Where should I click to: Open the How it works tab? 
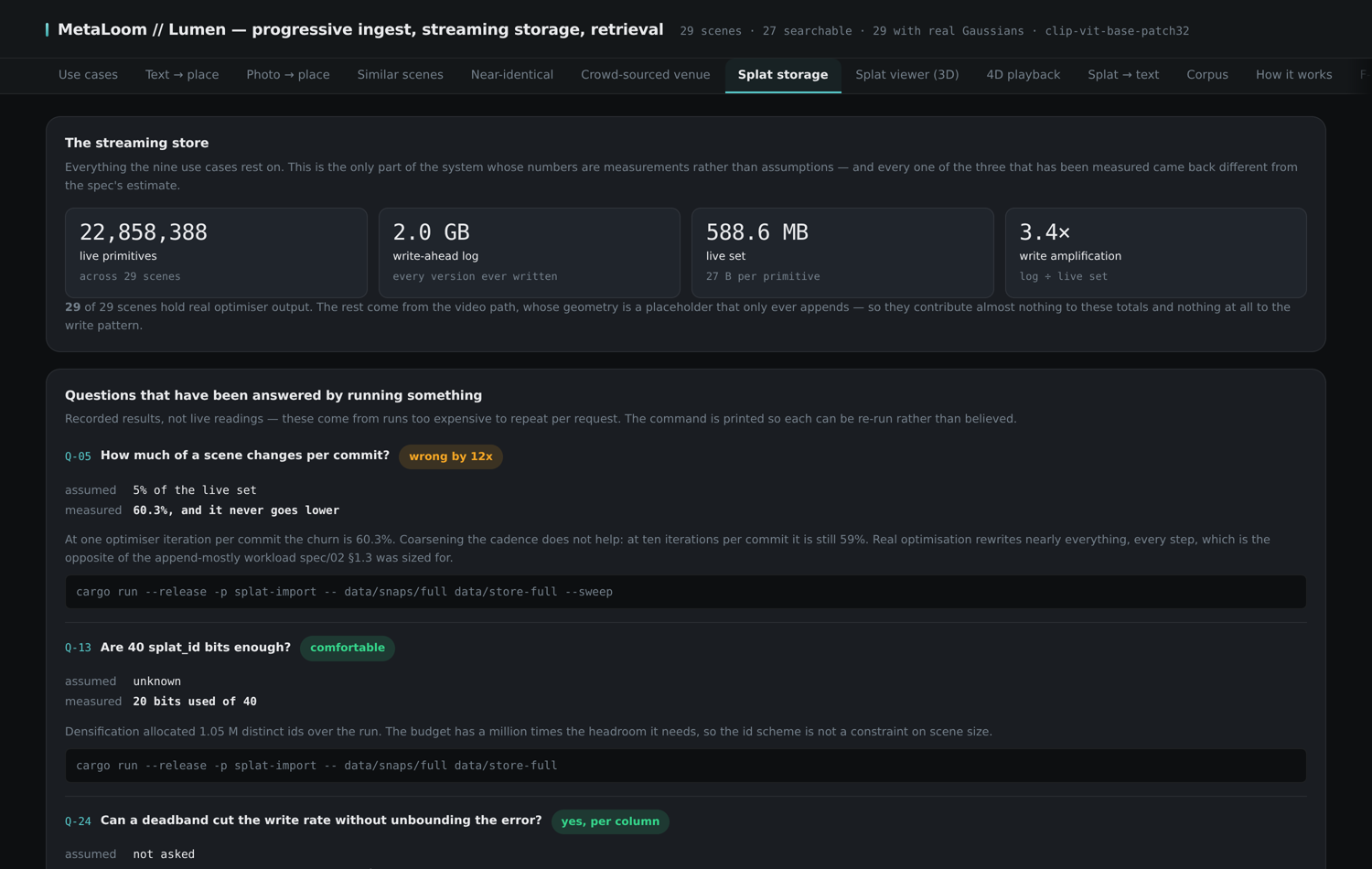[1293, 75]
